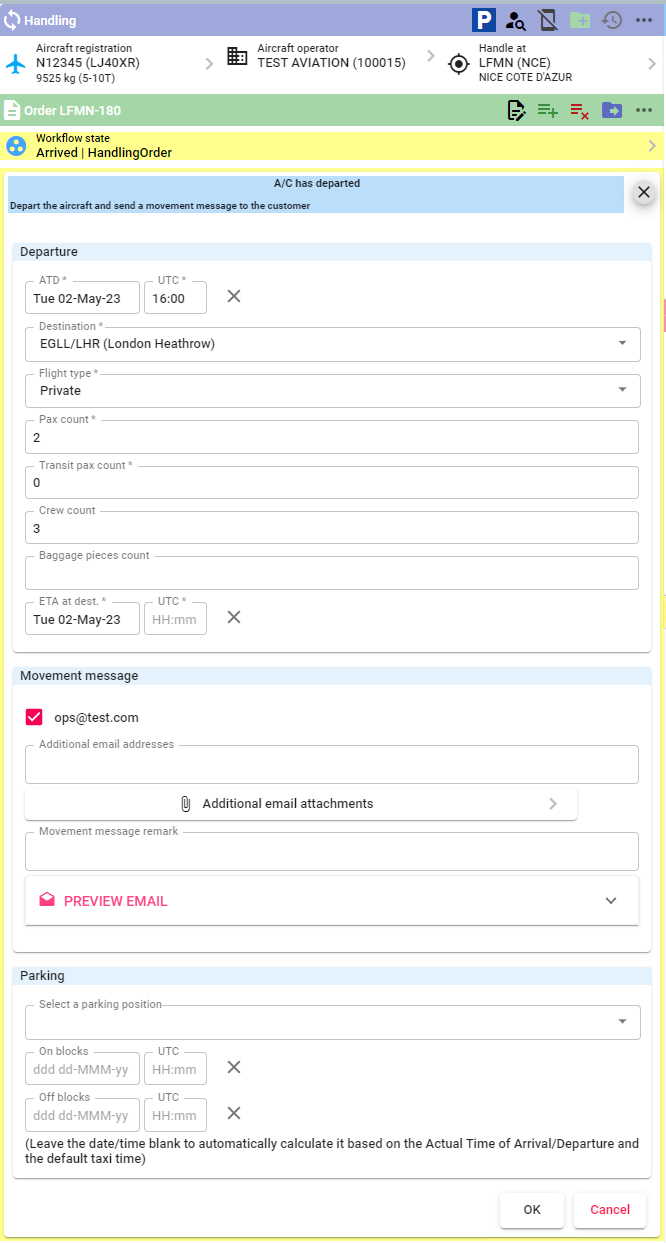Click the person search icon
The image size is (666, 1243).
(x=516, y=20)
